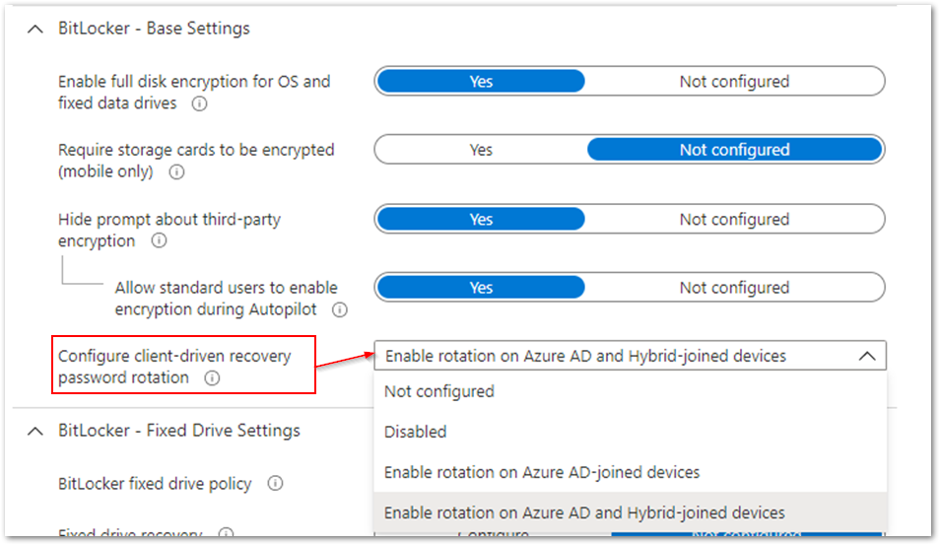Choose Not configured in rotation dropdown list
This screenshot has height=545, width=940.
coord(439,392)
